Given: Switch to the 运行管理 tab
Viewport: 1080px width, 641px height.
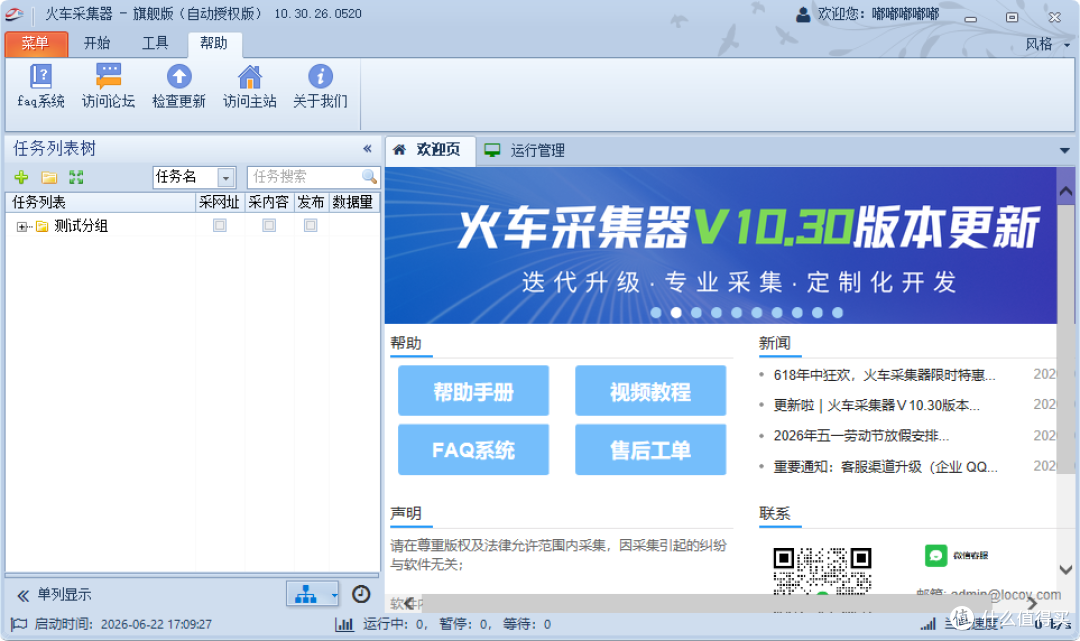Looking at the screenshot, I should (x=525, y=150).
